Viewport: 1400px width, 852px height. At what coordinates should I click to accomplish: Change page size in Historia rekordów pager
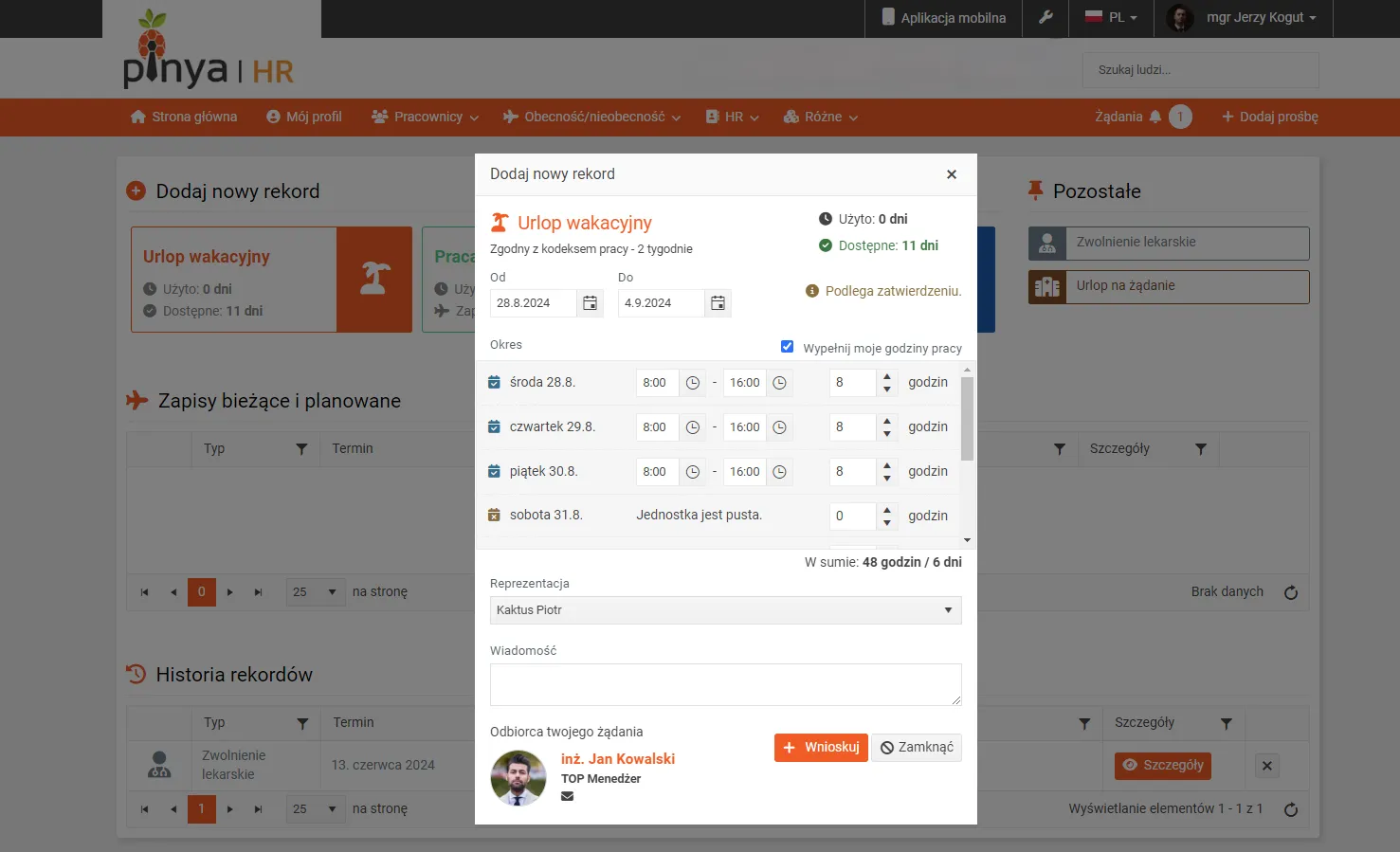(x=316, y=809)
